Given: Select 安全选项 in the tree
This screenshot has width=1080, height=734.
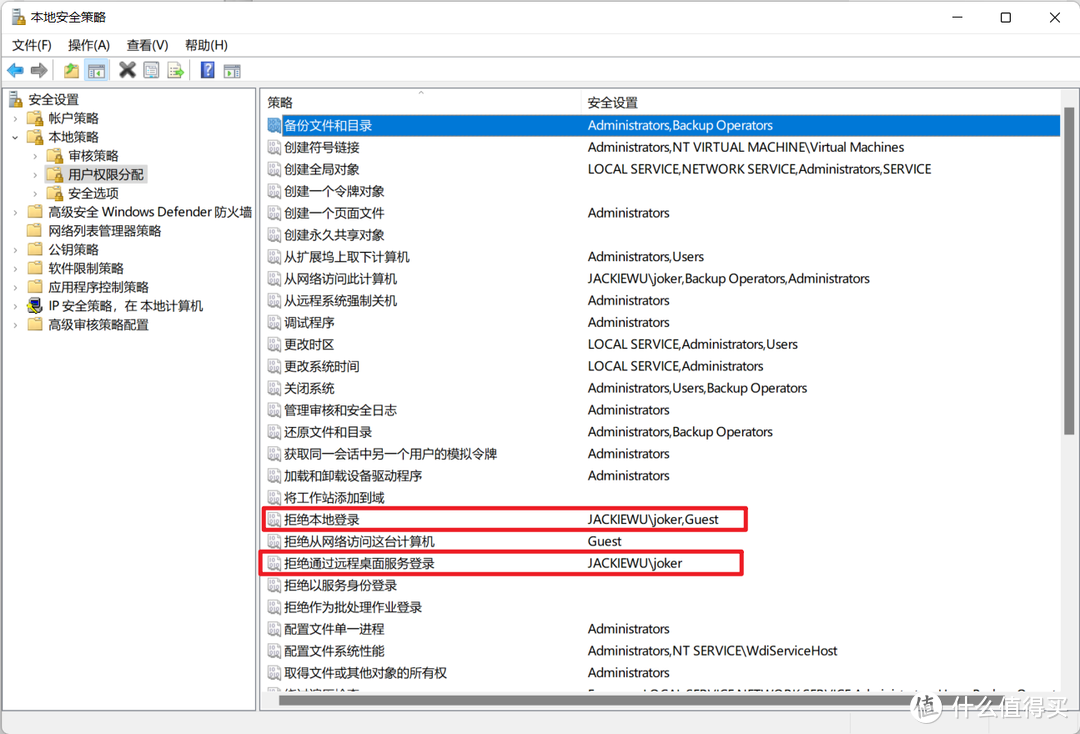Looking at the screenshot, I should coord(93,193).
